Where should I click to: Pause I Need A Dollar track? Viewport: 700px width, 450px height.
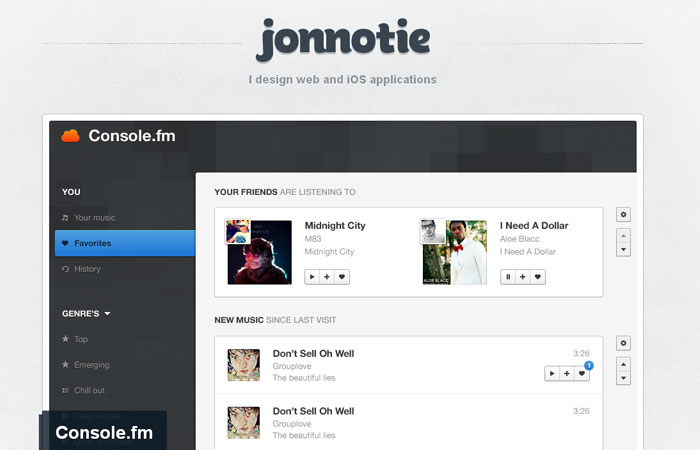click(x=508, y=277)
